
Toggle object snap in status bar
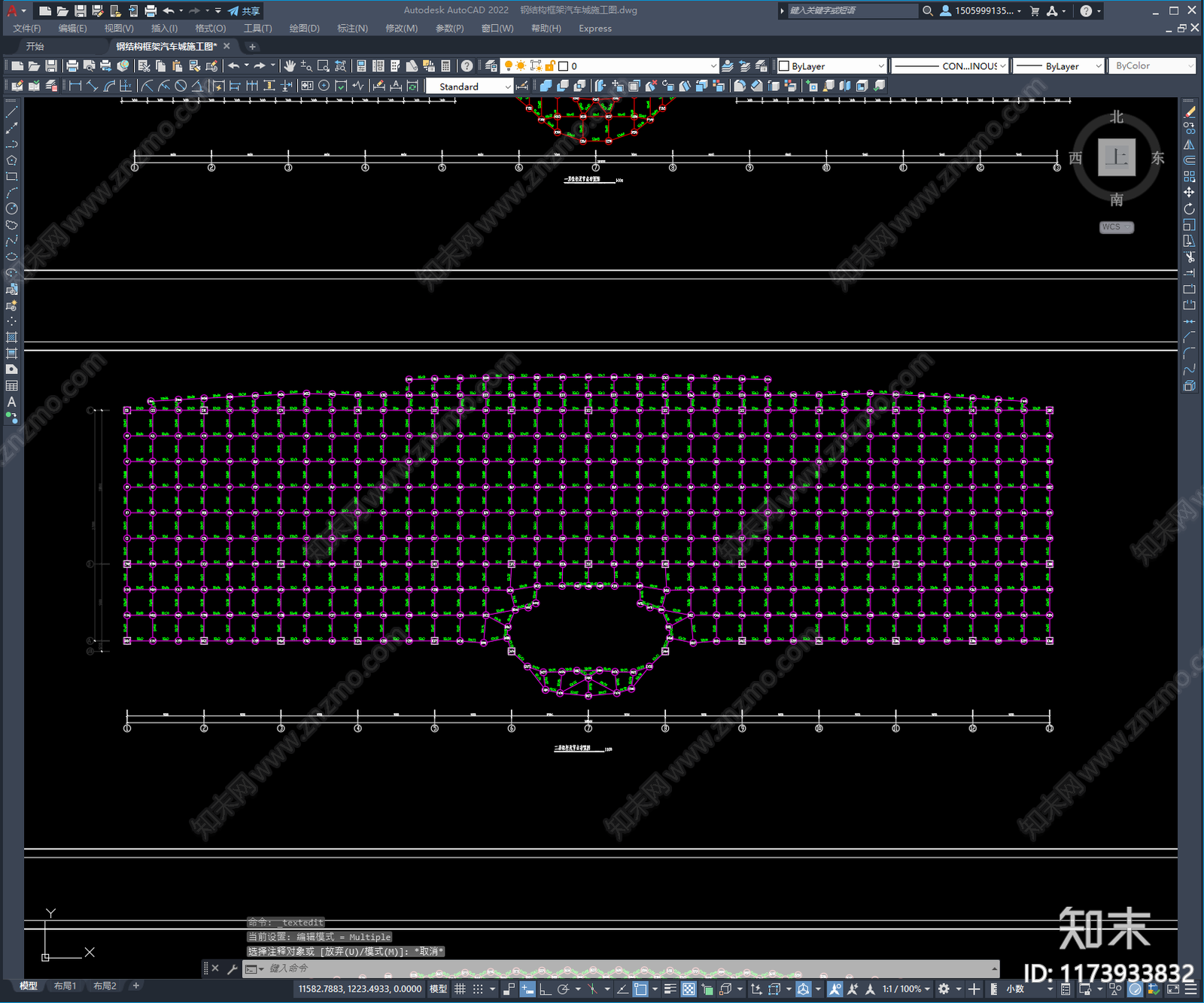tap(640, 989)
